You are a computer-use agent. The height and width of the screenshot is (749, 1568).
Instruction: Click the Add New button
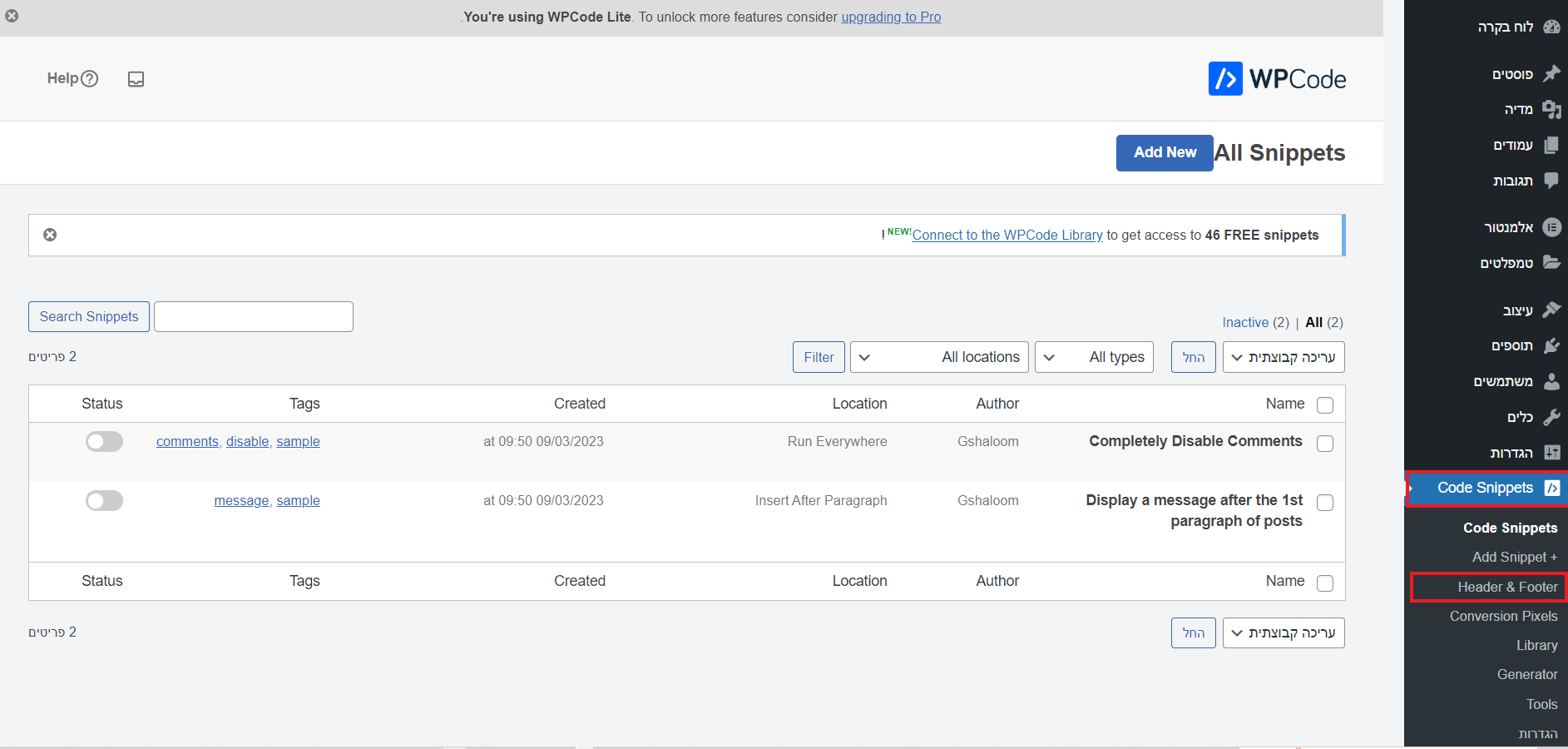(1165, 152)
